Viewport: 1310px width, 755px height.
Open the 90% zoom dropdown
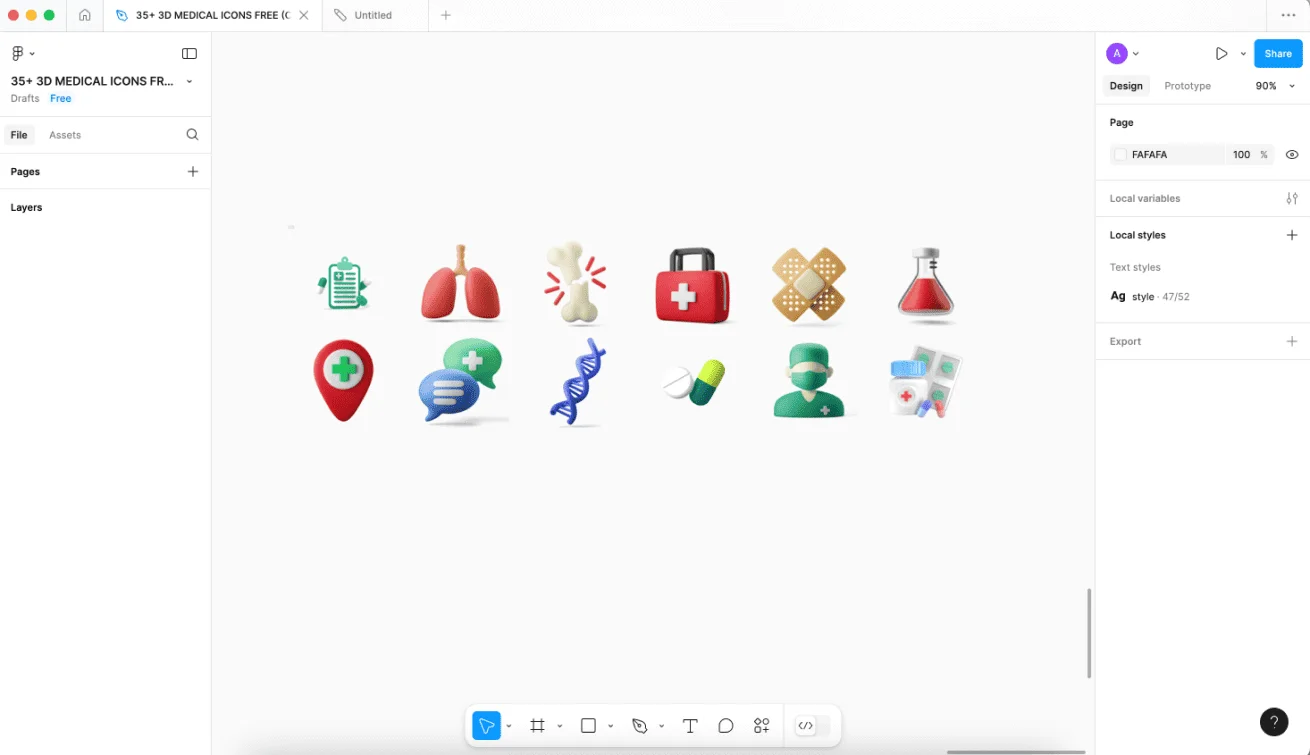coord(1275,86)
